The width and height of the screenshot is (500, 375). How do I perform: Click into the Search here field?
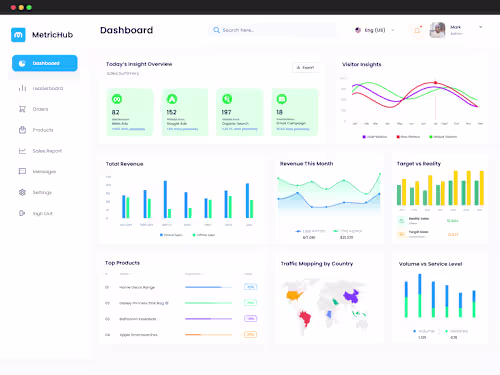[x=272, y=30]
